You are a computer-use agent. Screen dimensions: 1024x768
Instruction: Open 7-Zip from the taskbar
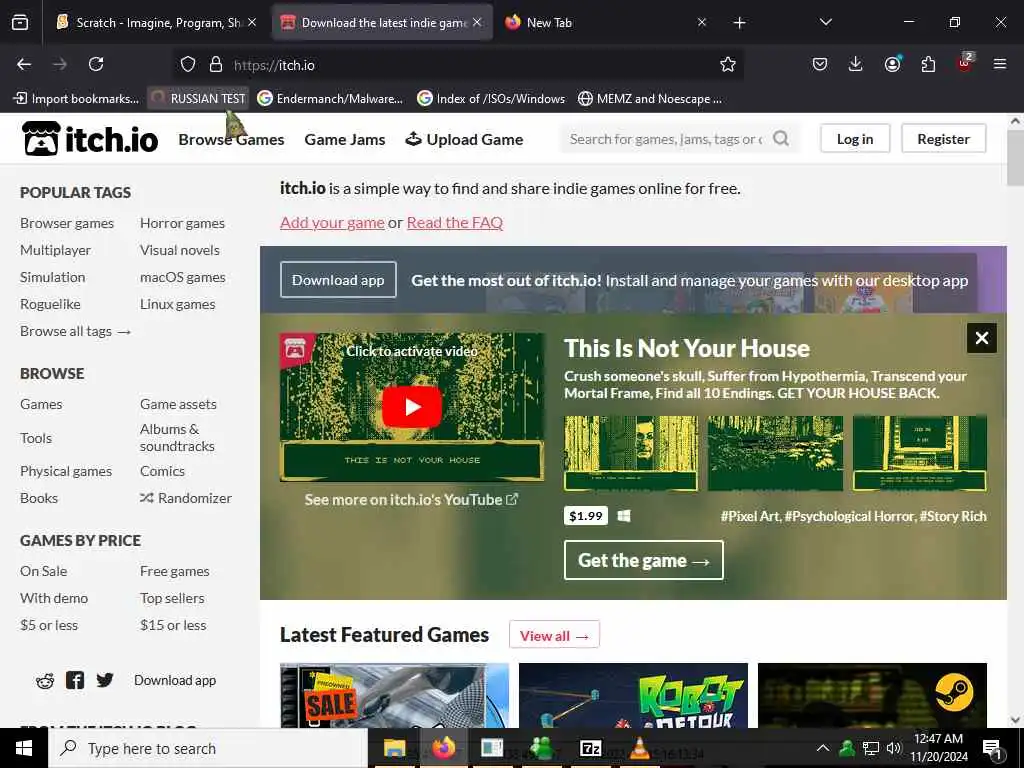[590, 748]
